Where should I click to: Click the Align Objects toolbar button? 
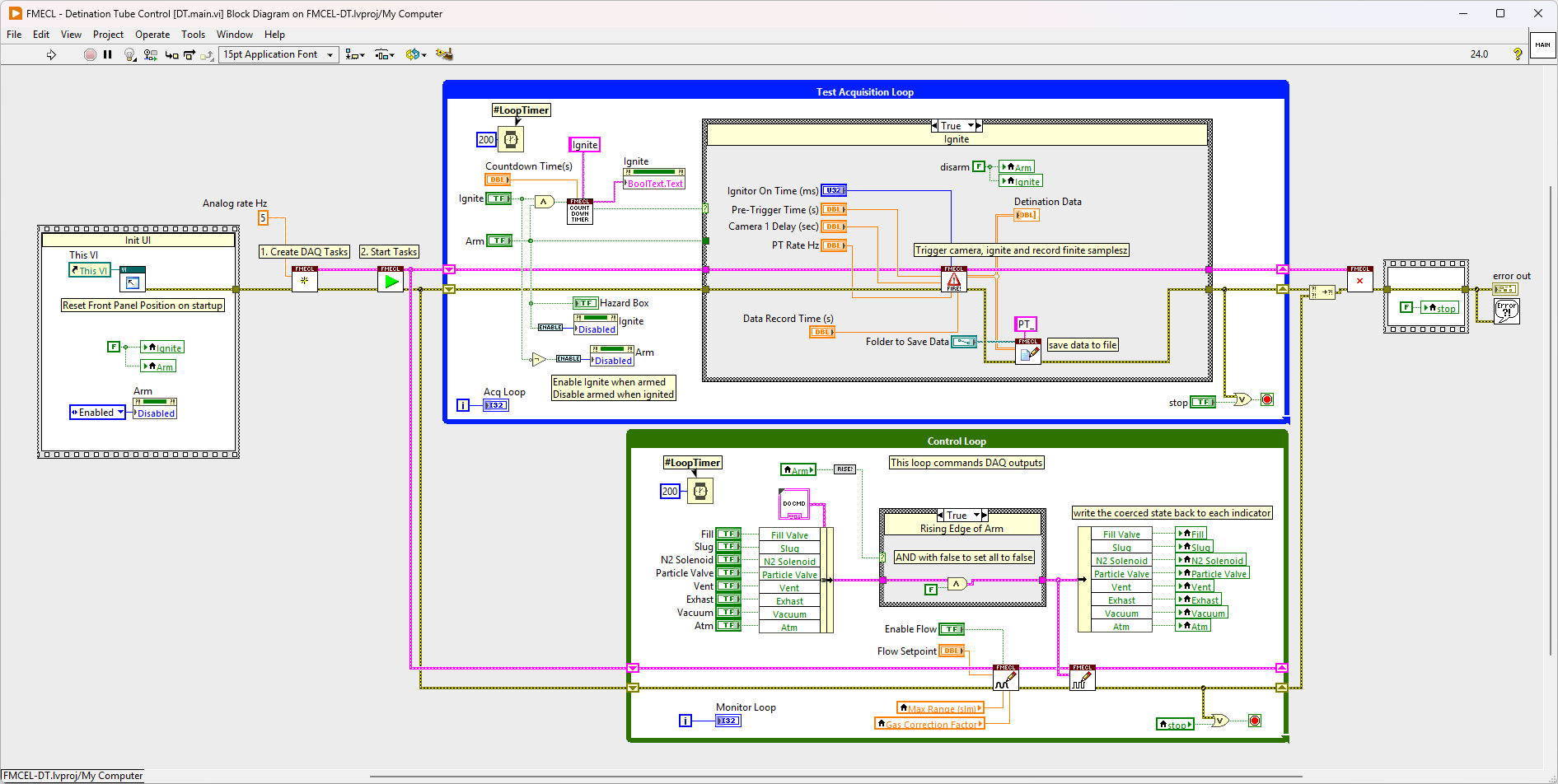point(354,54)
